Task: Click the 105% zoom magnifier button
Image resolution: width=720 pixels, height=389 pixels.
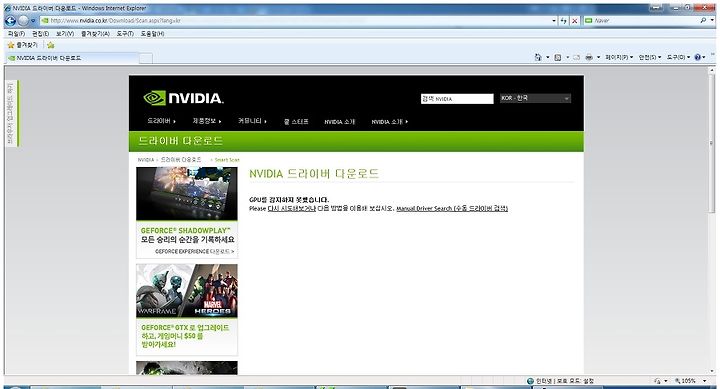Action: point(685,381)
